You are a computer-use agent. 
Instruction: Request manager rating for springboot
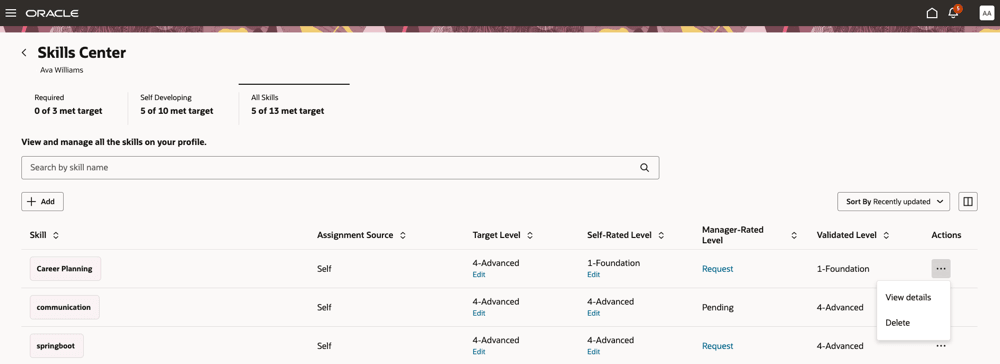[x=717, y=346]
